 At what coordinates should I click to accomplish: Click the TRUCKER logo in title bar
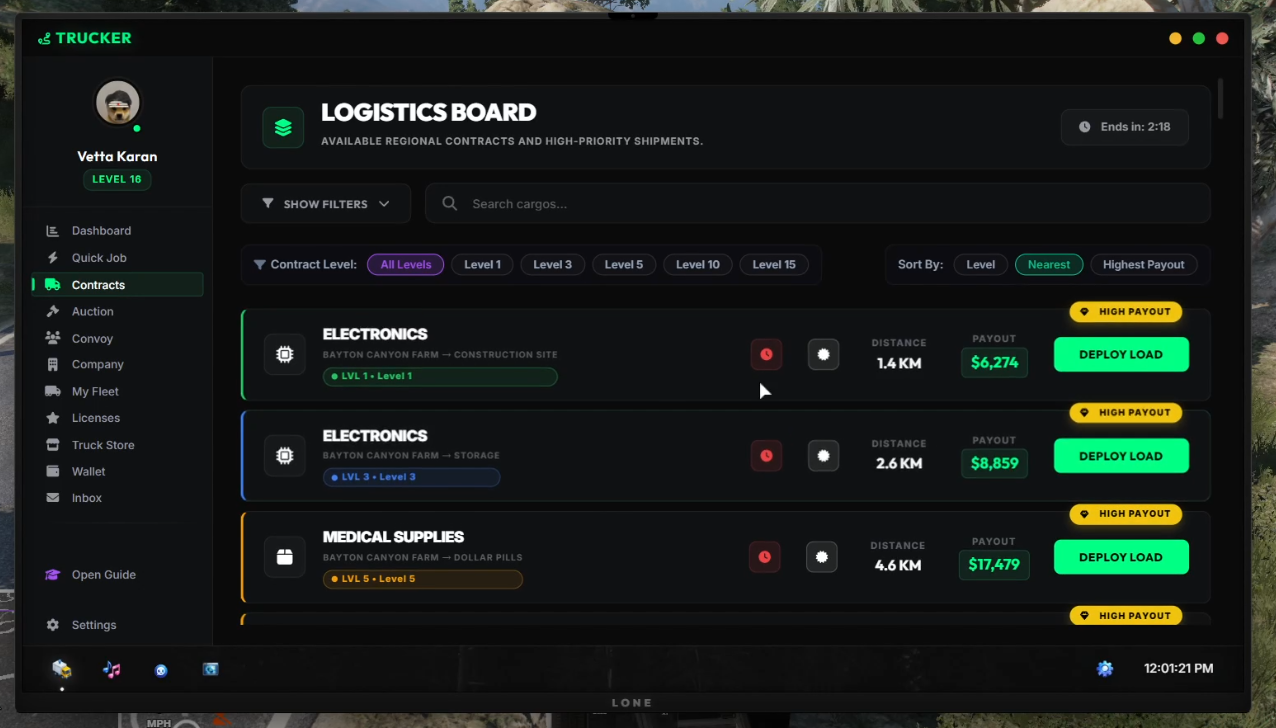click(x=85, y=38)
